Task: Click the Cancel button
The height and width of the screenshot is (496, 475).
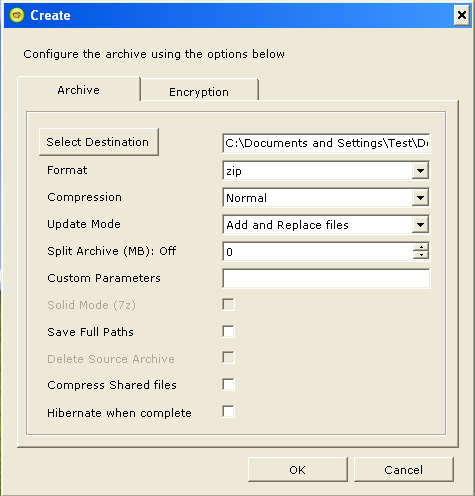Action: 403,470
